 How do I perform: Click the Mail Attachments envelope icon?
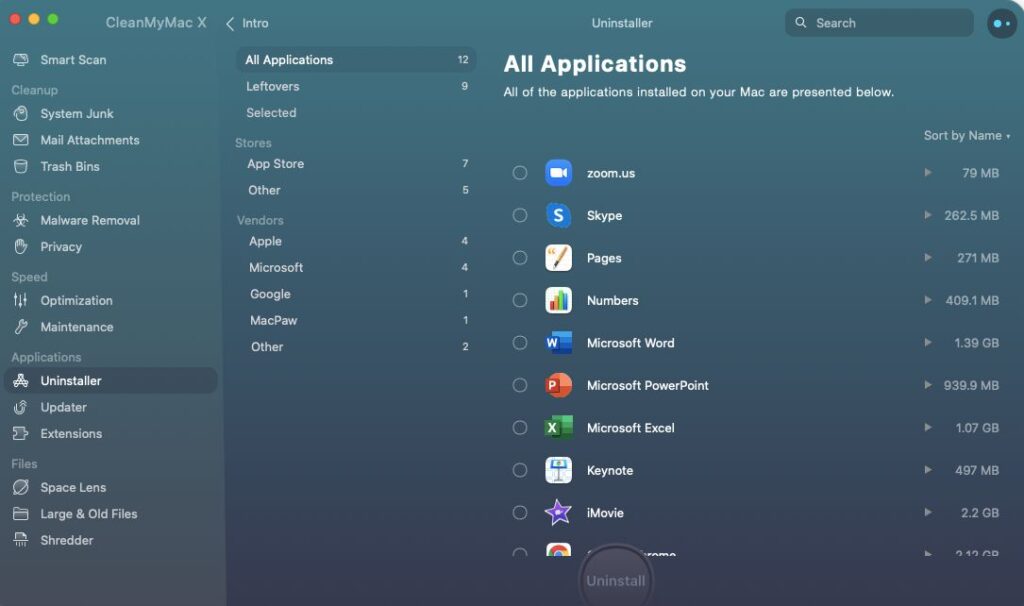(21, 140)
